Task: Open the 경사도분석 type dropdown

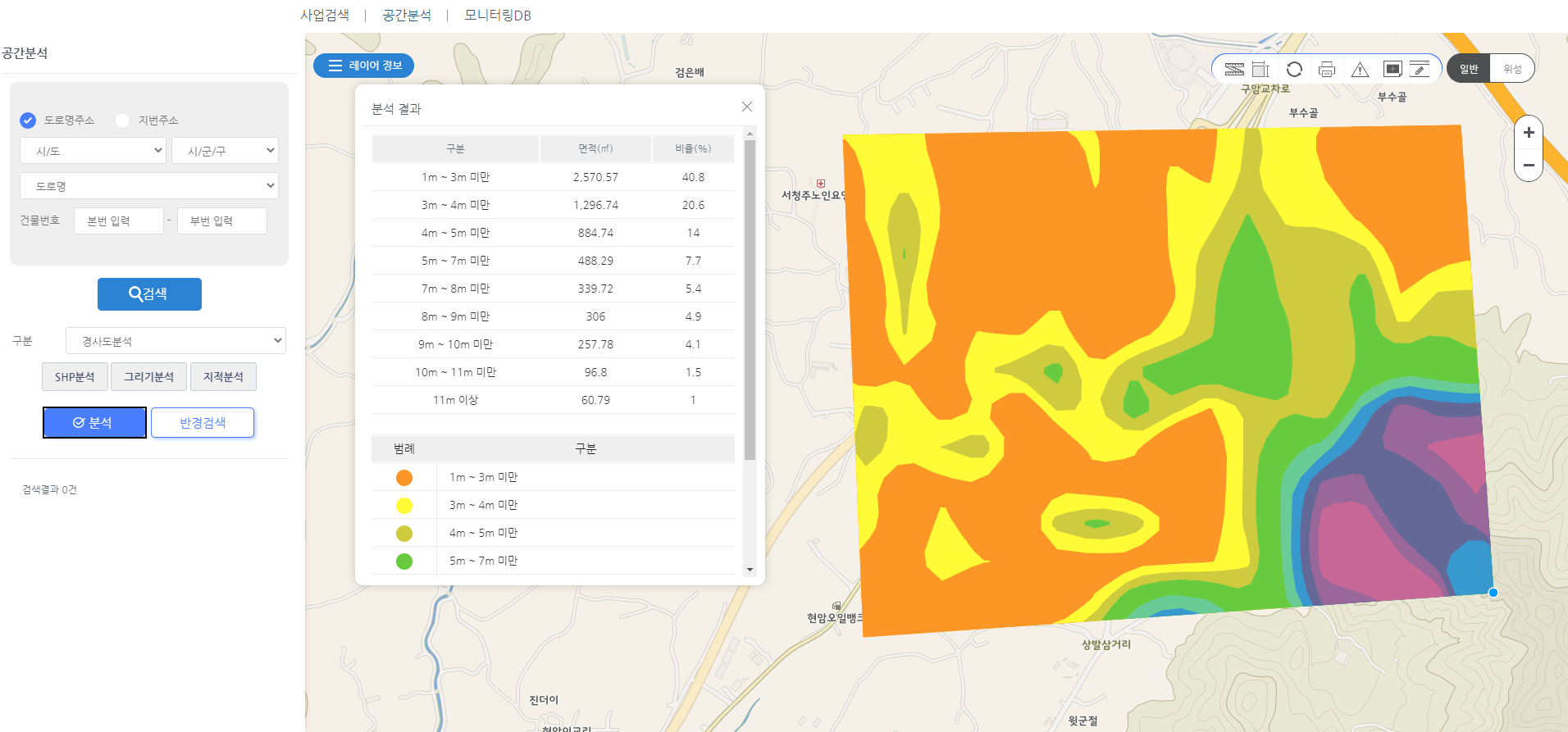Action: click(x=175, y=341)
